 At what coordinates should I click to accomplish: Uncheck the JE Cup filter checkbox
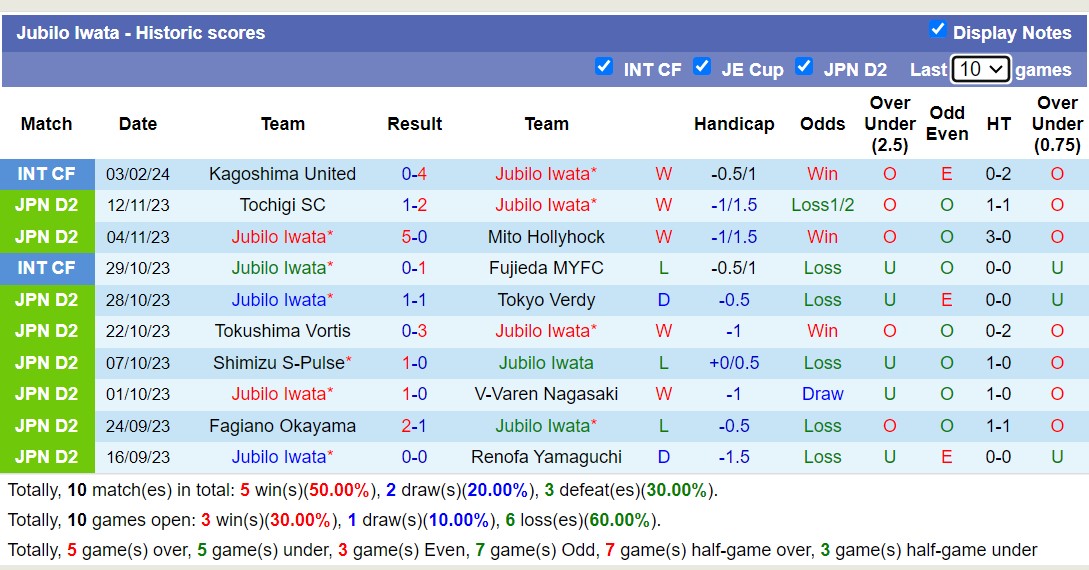(702, 66)
